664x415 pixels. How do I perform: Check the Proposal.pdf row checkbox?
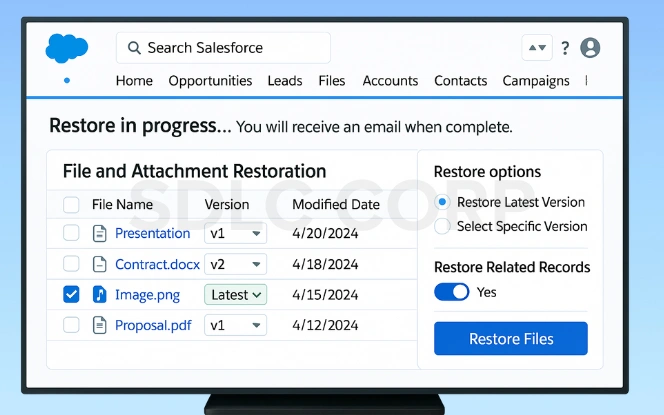pos(71,325)
